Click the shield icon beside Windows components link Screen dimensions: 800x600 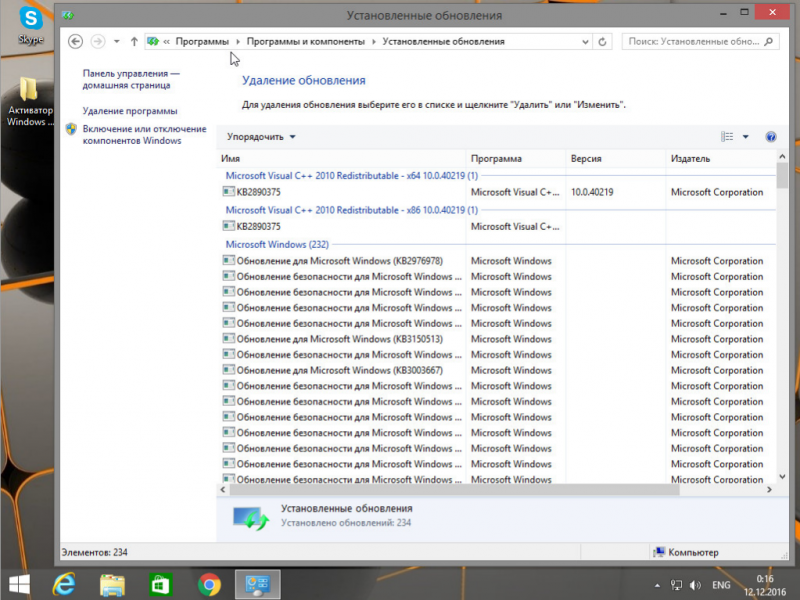(x=71, y=129)
